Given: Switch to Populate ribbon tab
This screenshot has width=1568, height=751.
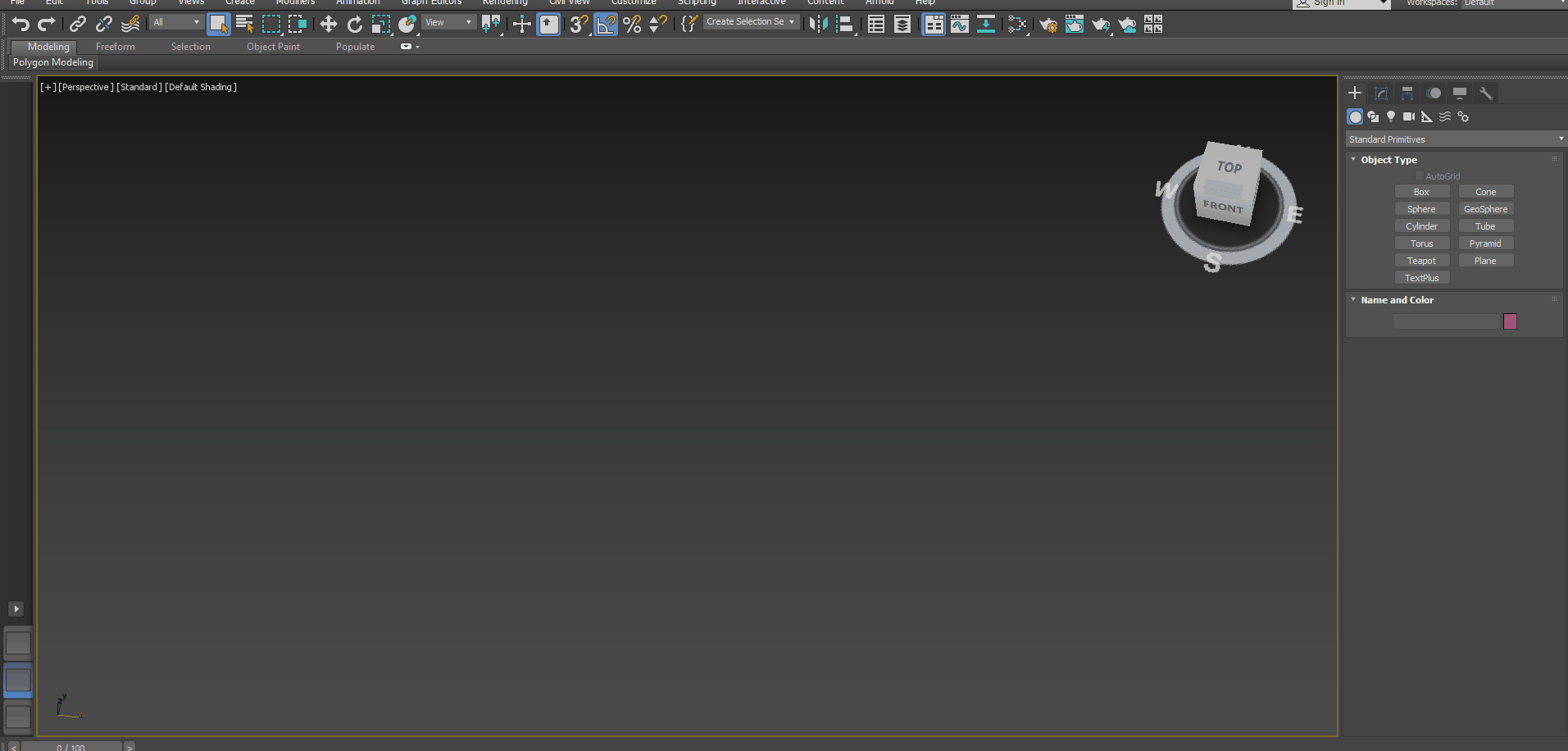Looking at the screenshot, I should 355,47.
